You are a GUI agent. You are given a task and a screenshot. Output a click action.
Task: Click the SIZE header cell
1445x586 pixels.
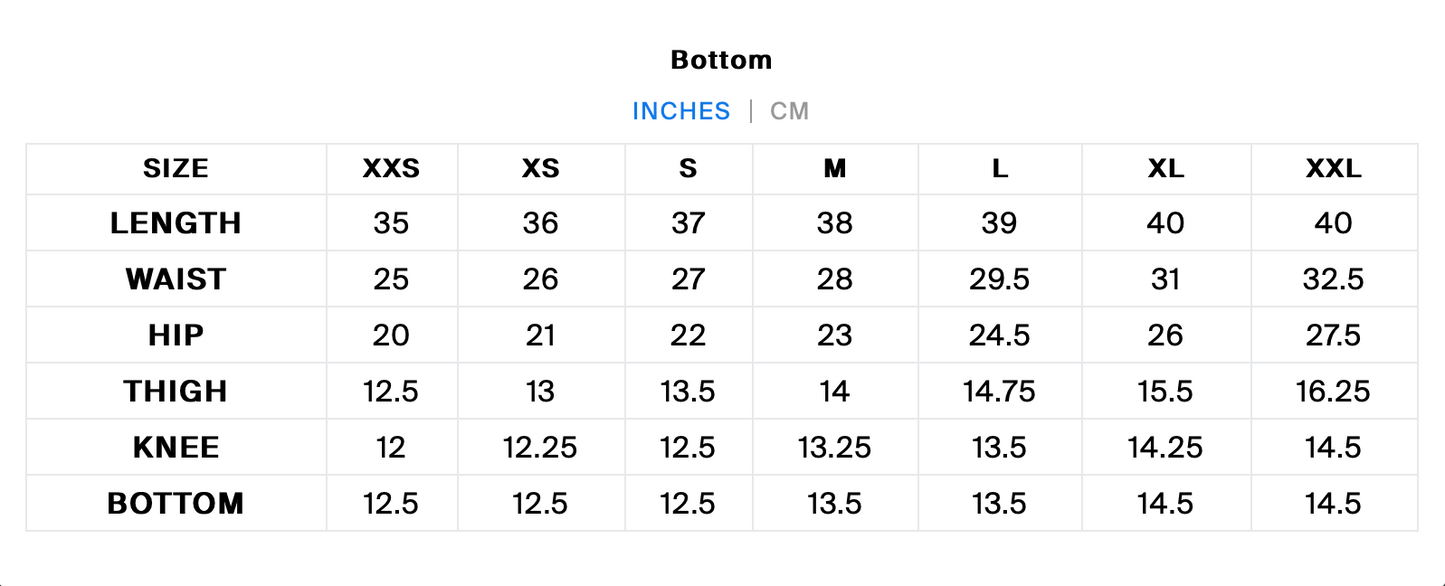coord(176,169)
